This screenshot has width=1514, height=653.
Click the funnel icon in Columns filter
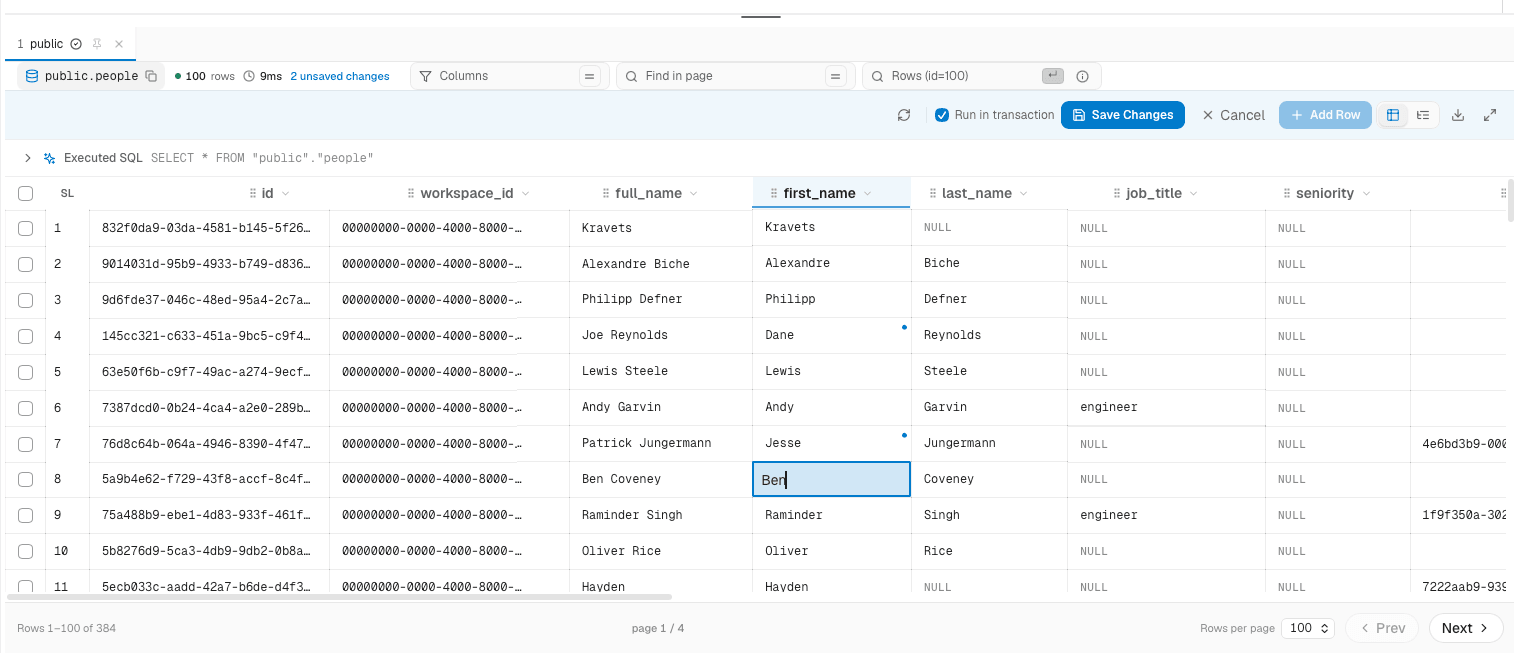click(x=425, y=76)
